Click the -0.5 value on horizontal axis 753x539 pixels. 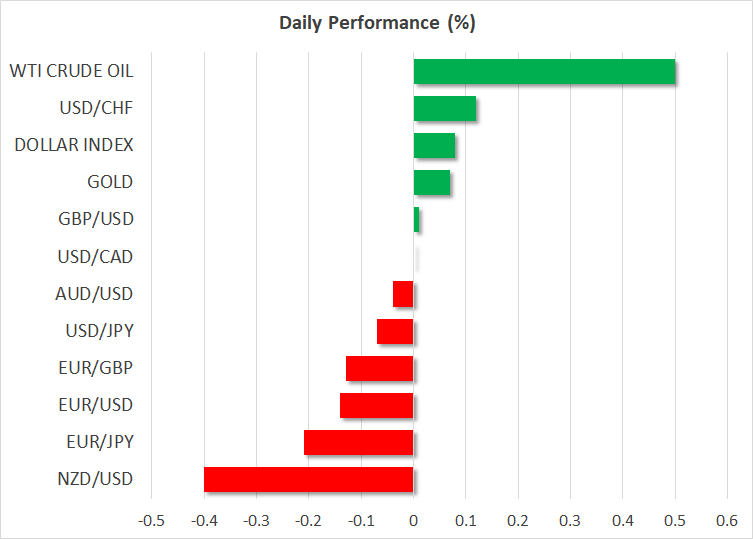click(x=151, y=521)
